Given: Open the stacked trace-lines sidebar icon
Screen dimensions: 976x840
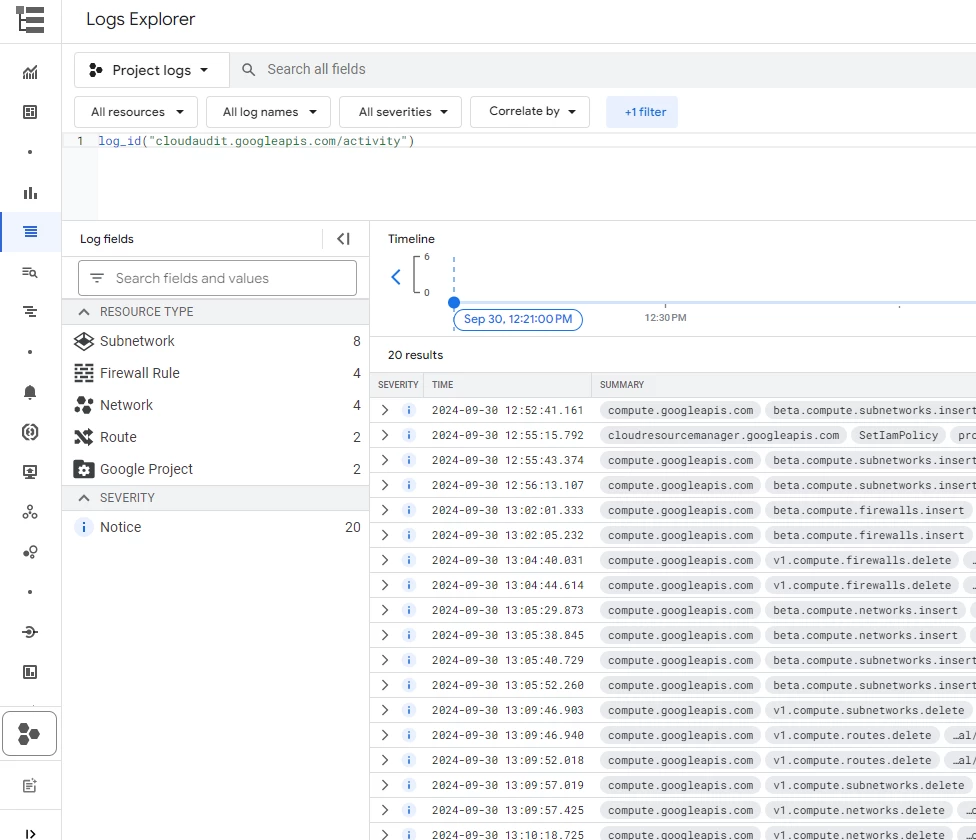Looking at the screenshot, I should click(x=30, y=312).
